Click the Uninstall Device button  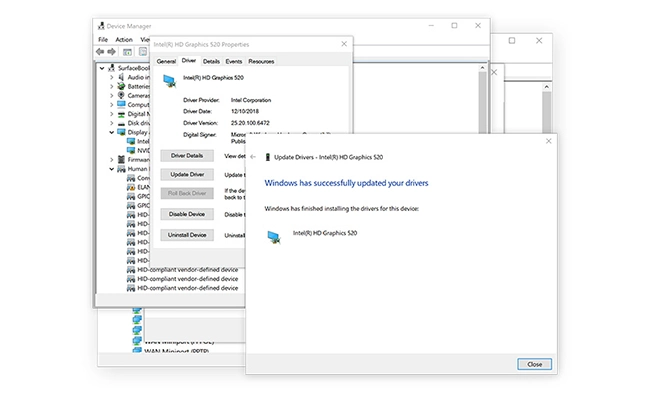coord(187,235)
